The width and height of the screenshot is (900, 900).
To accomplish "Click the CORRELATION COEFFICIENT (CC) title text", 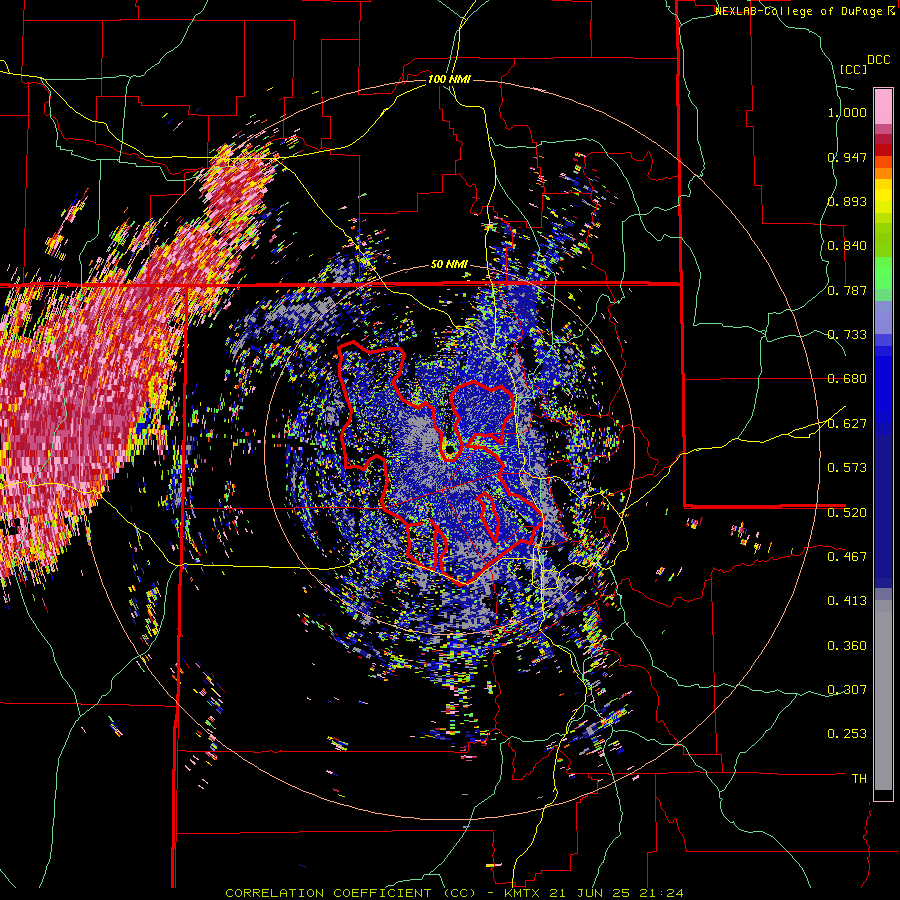I will [x=351, y=893].
